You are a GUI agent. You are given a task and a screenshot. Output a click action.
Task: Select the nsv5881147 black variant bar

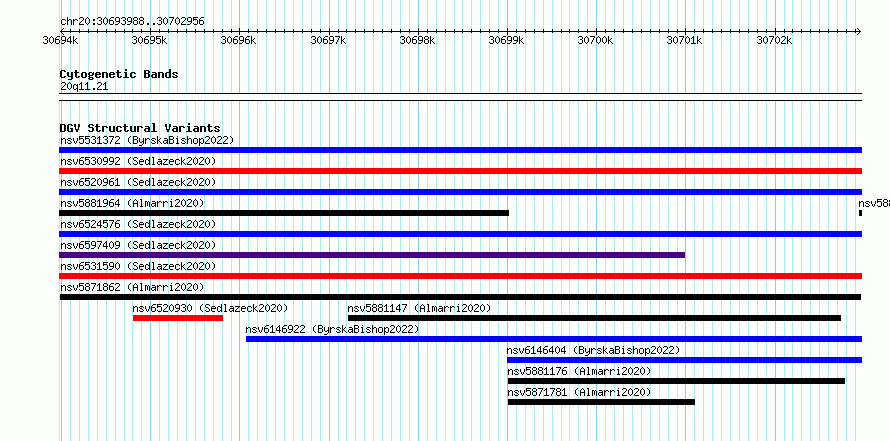tap(594, 318)
